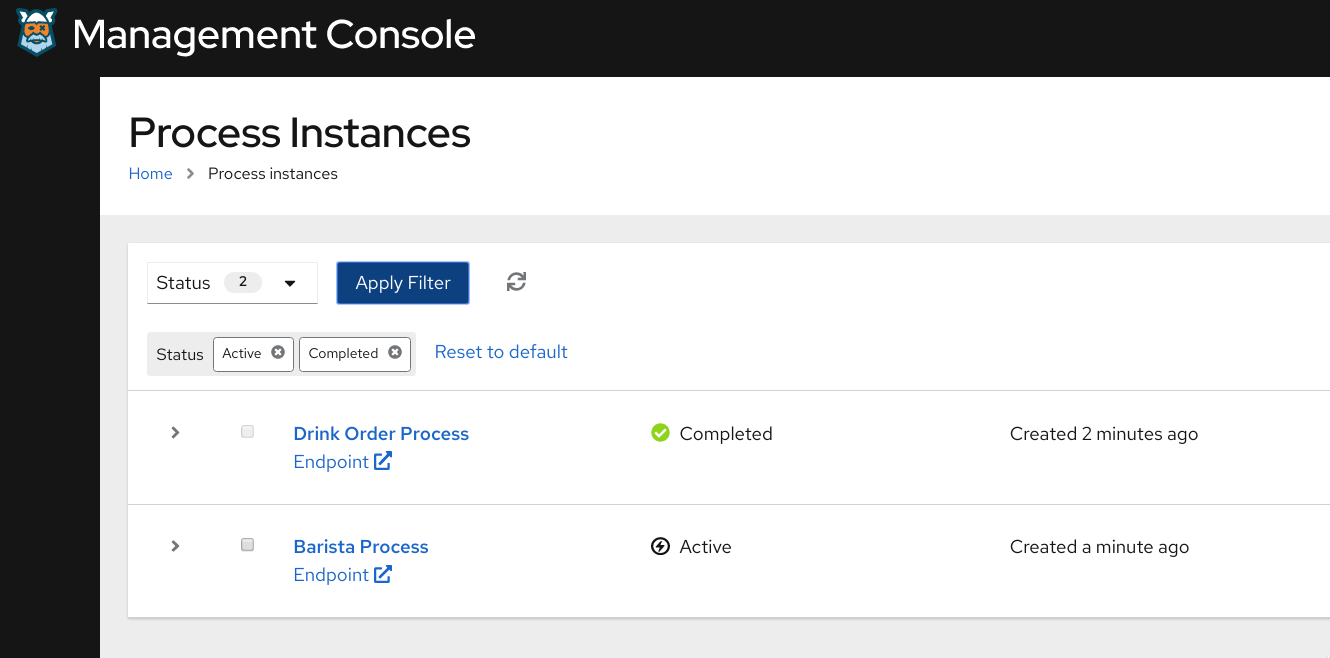Click the Management Console viking logo

(35, 32)
